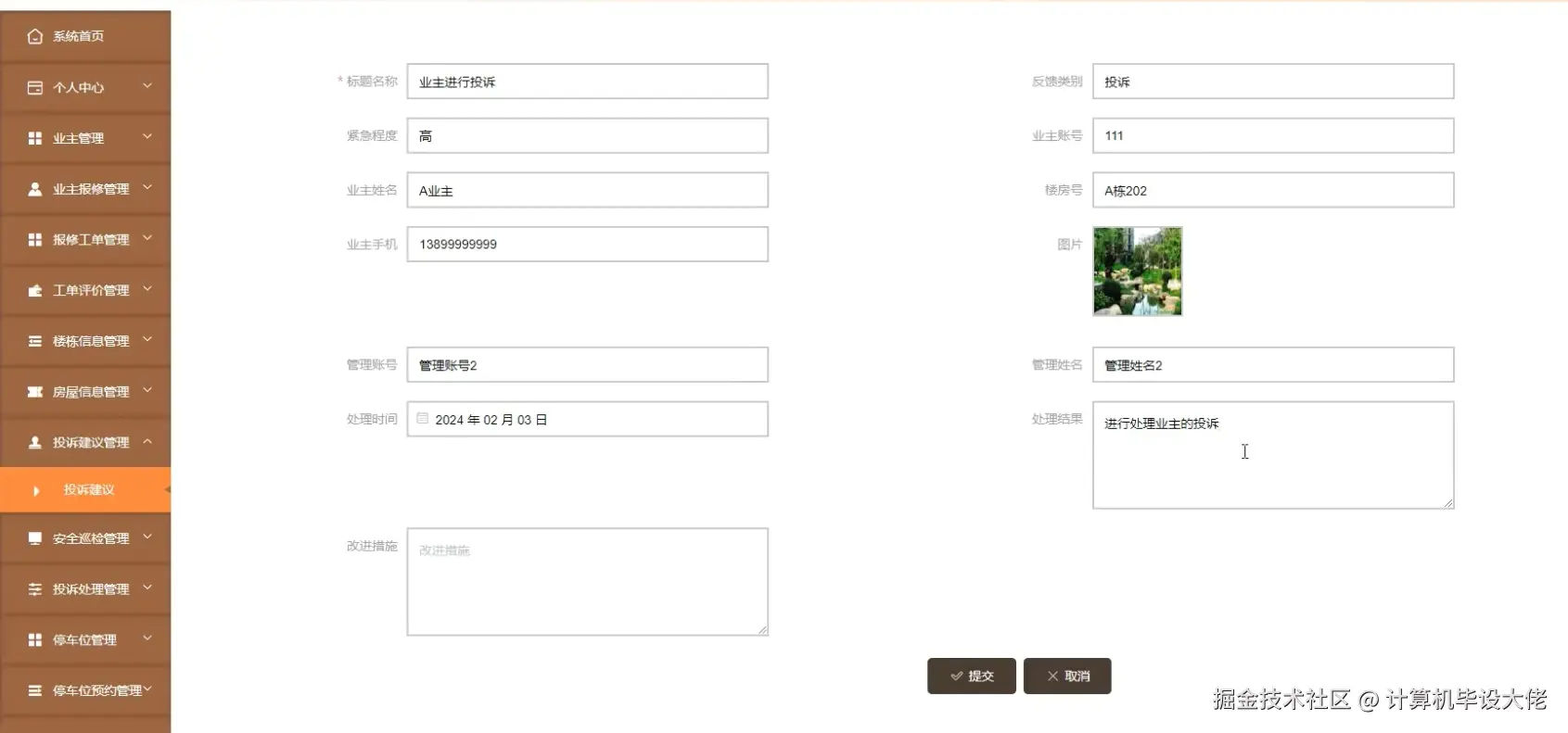
Task: Click the 改进措施 textarea resize handle
Action: pyautogui.click(x=763, y=630)
